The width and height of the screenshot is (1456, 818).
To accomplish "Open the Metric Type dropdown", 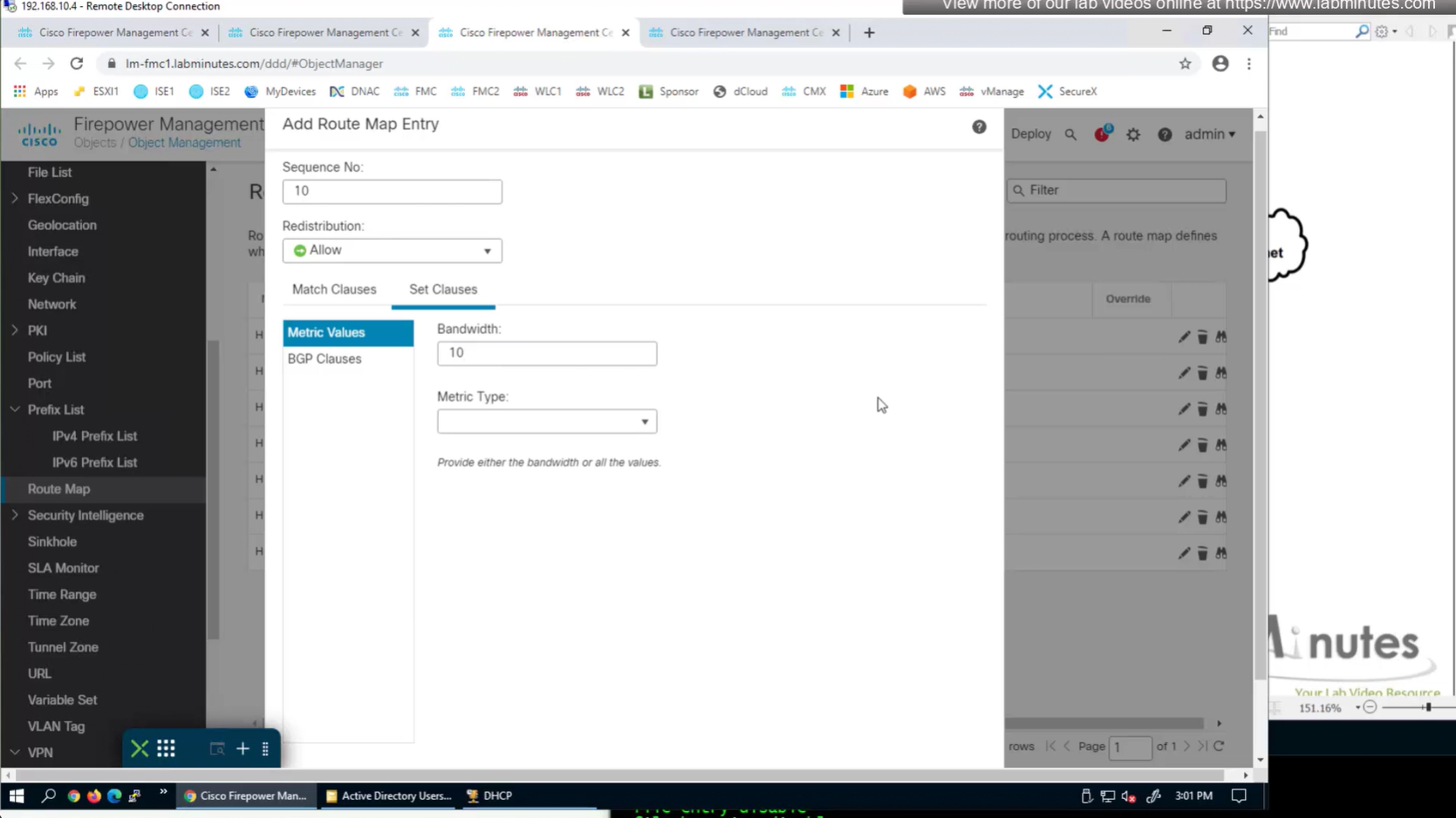I will (x=546, y=422).
